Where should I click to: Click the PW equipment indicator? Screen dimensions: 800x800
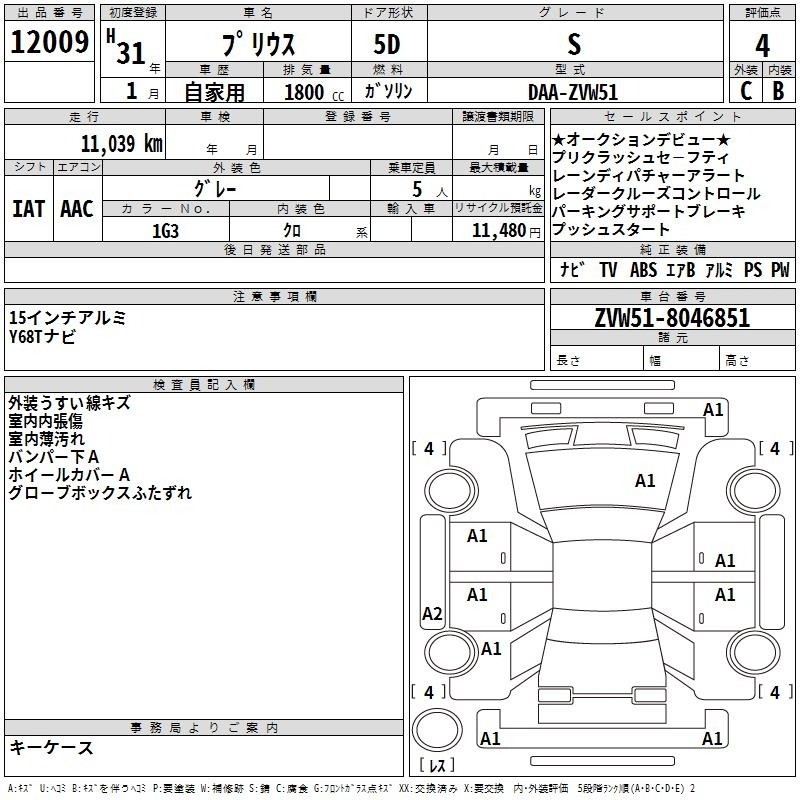780,270
